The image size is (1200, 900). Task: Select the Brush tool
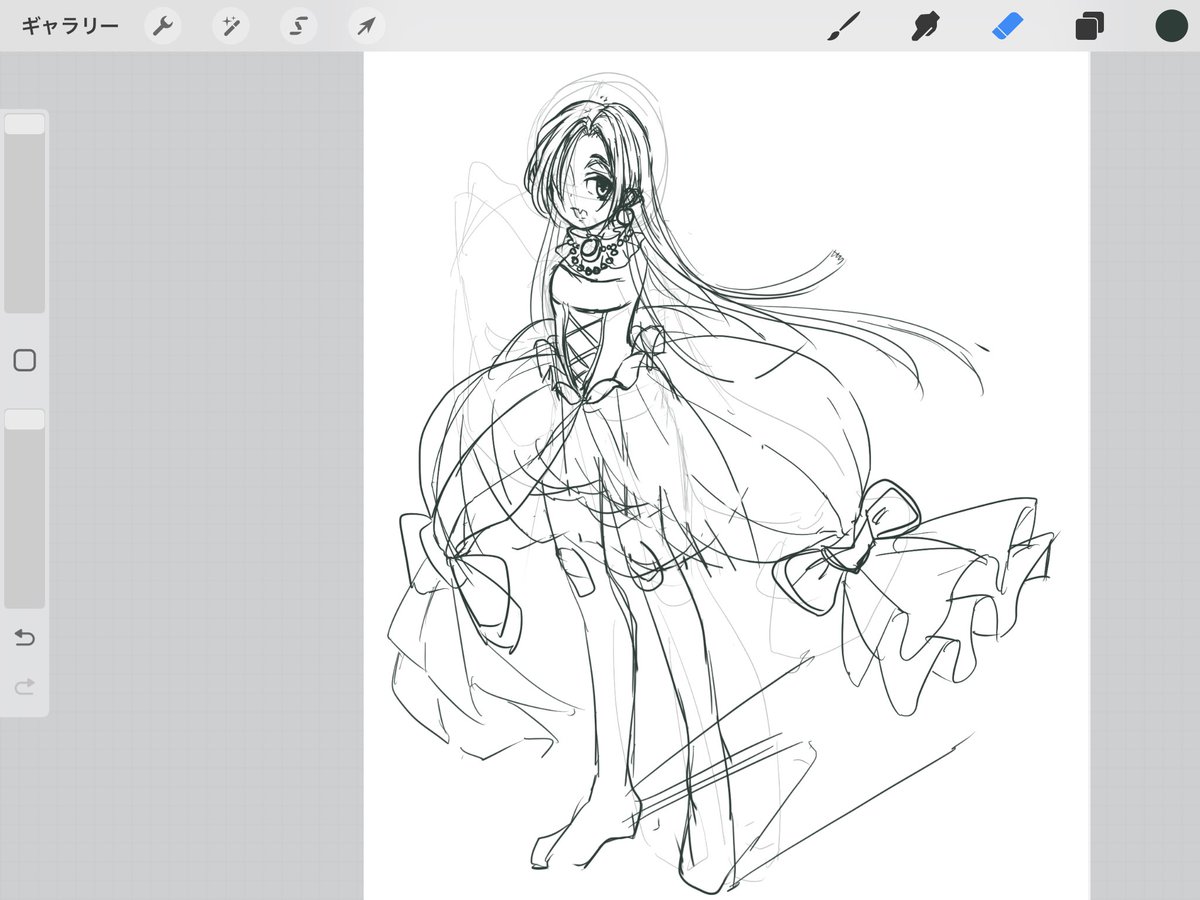click(x=843, y=26)
